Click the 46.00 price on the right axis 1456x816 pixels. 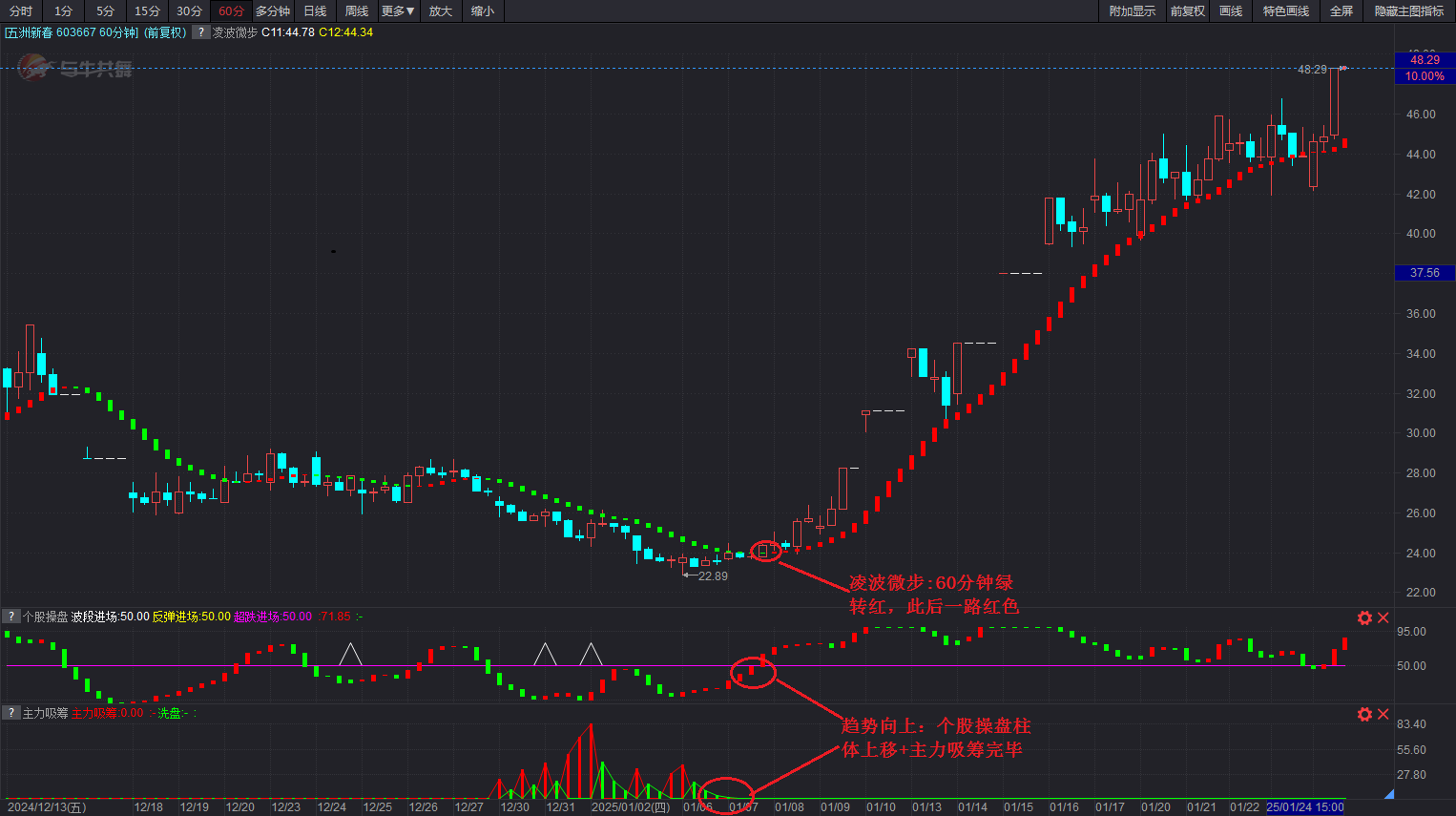[x=1421, y=115]
